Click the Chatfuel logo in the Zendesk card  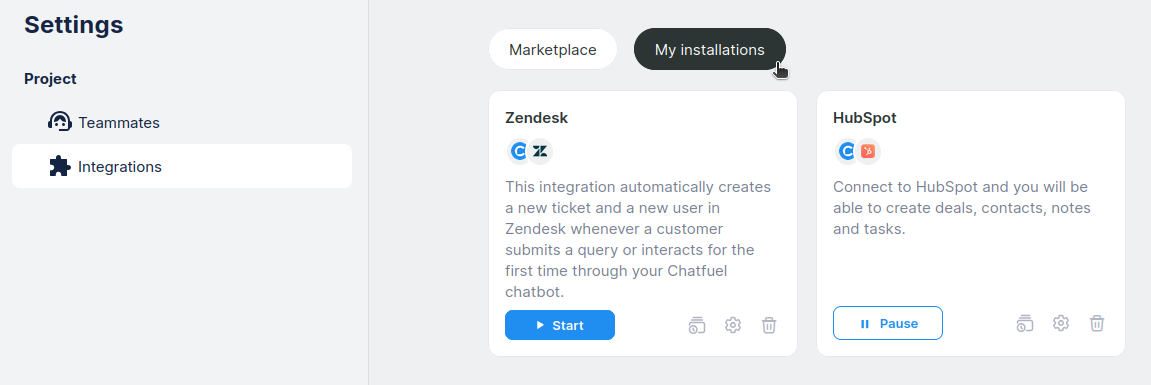coord(518,151)
